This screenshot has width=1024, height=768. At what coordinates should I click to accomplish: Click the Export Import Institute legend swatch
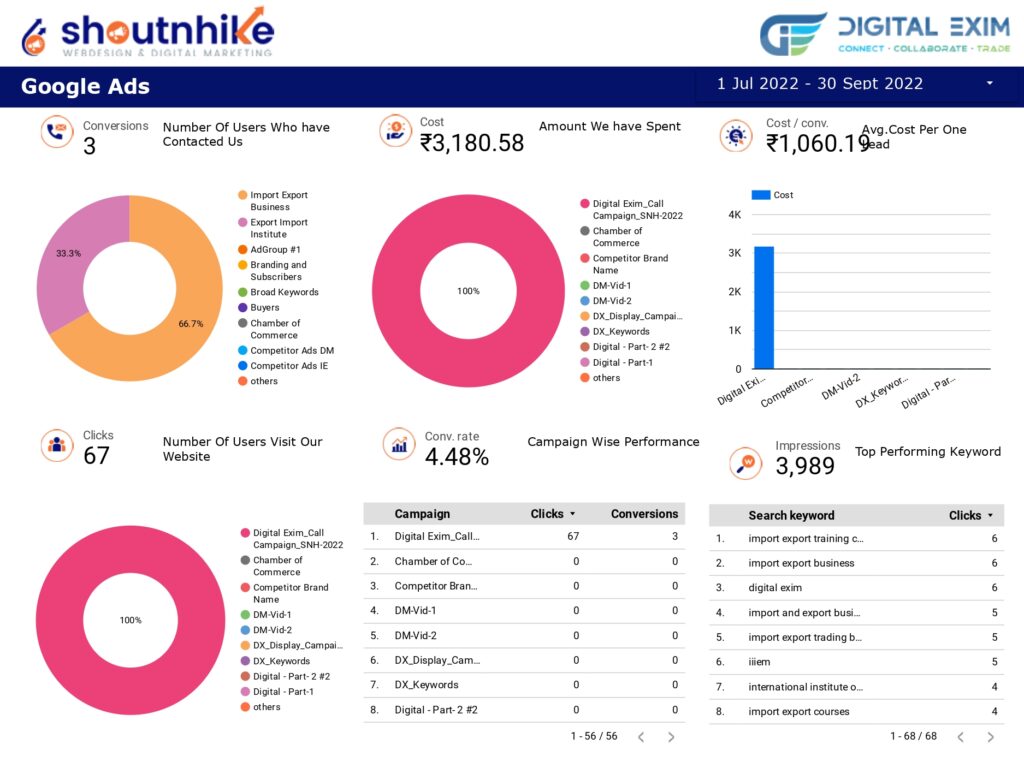coord(242,222)
